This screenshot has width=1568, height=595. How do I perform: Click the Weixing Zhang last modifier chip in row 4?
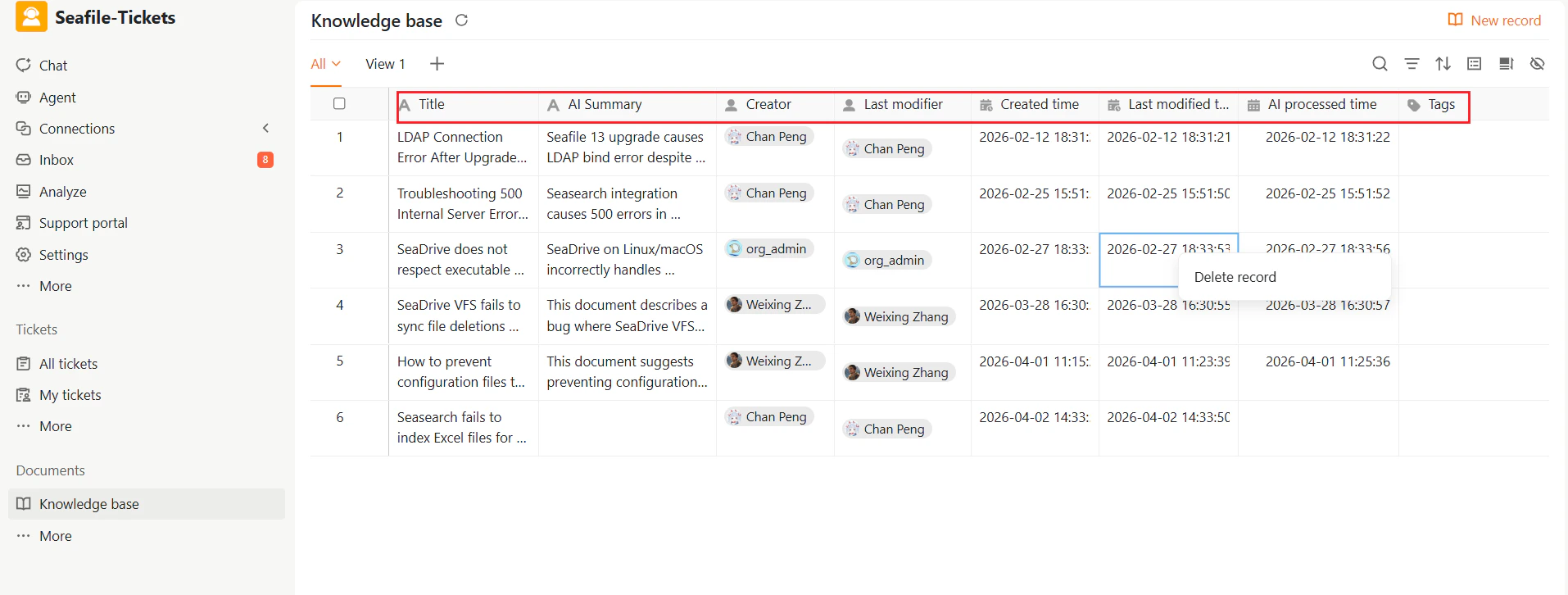click(x=899, y=316)
